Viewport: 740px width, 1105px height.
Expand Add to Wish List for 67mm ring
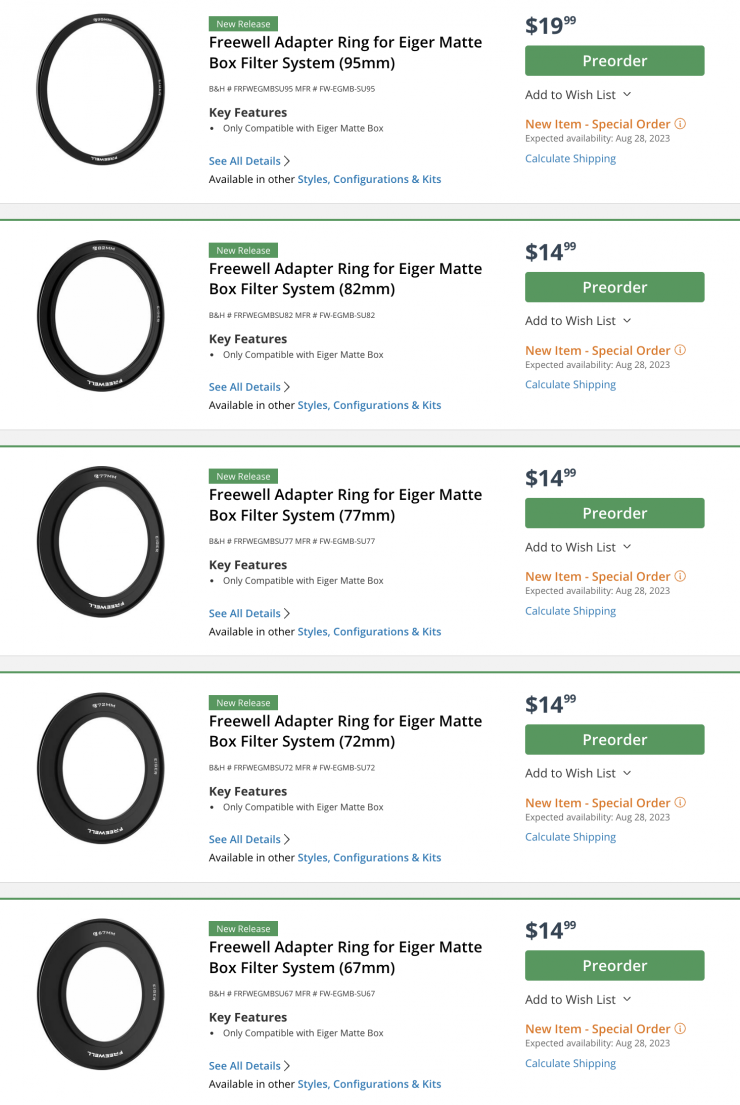(578, 999)
